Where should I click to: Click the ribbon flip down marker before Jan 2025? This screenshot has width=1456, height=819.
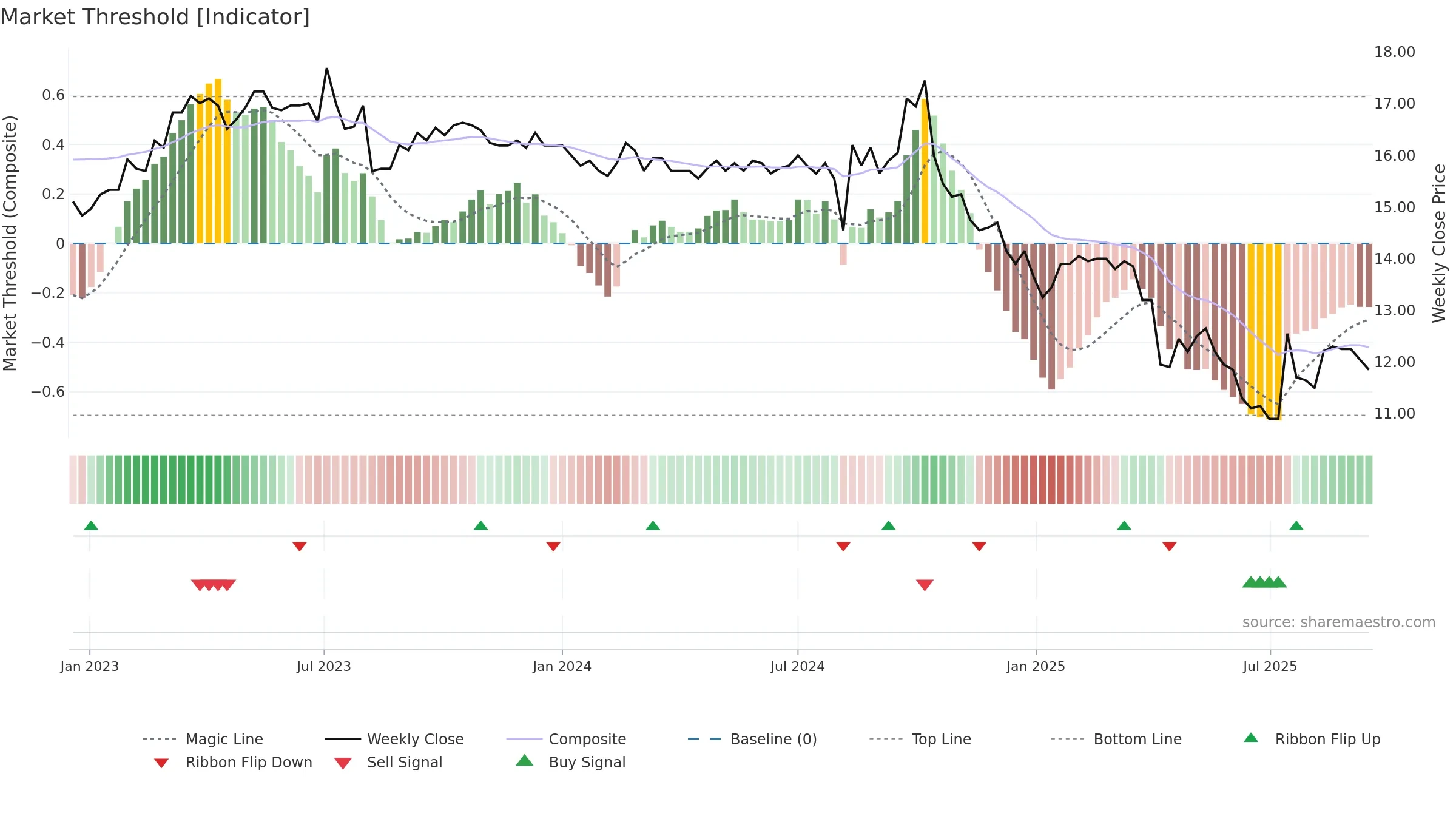(979, 547)
